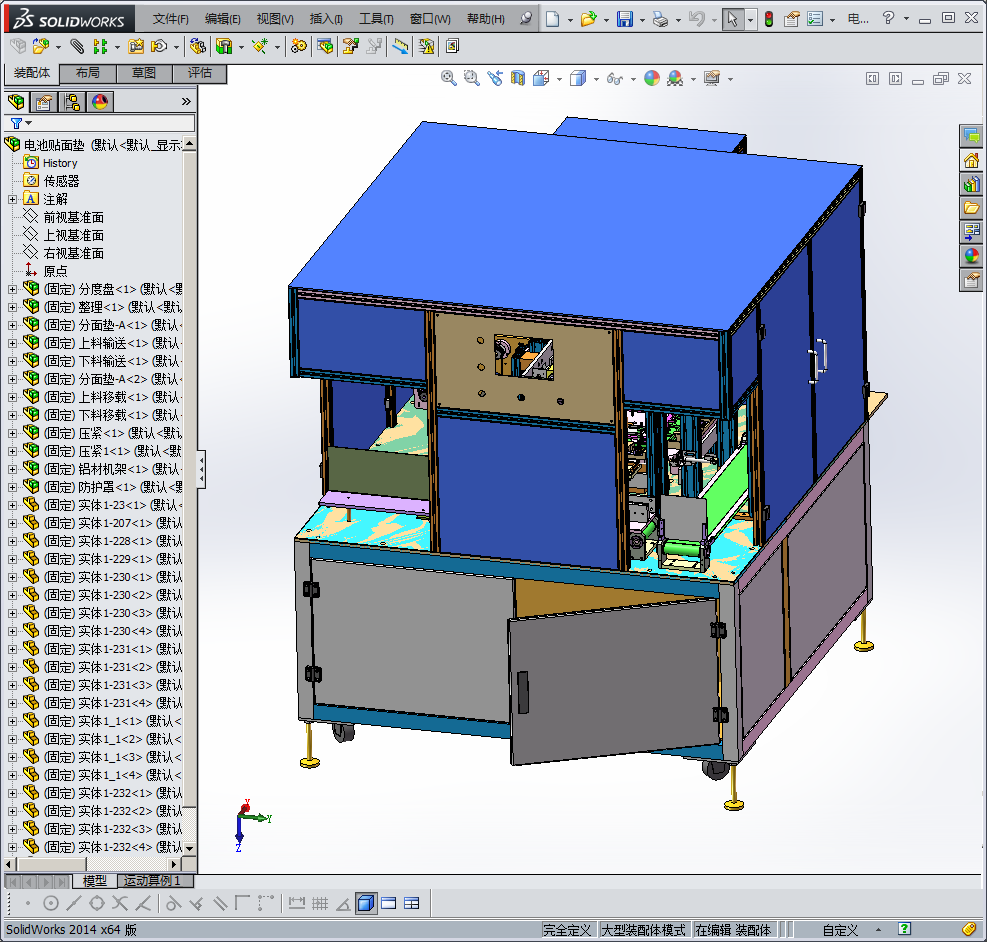Screen dimensions: 987x942
Task: Open the 视图(V) menu
Action: click(x=275, y=19)
